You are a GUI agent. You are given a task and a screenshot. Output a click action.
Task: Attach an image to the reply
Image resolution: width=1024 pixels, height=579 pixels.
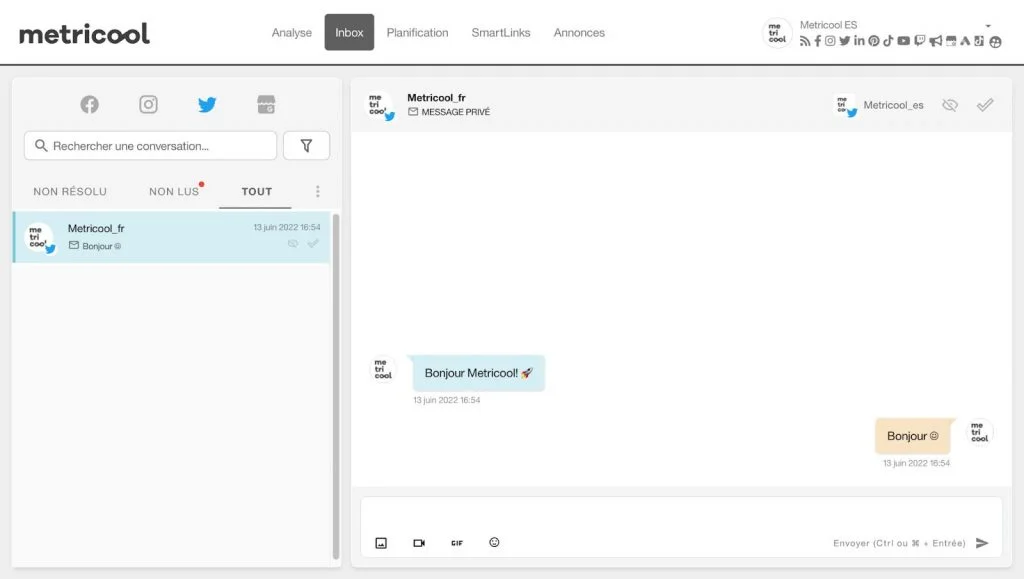point(381,543)
